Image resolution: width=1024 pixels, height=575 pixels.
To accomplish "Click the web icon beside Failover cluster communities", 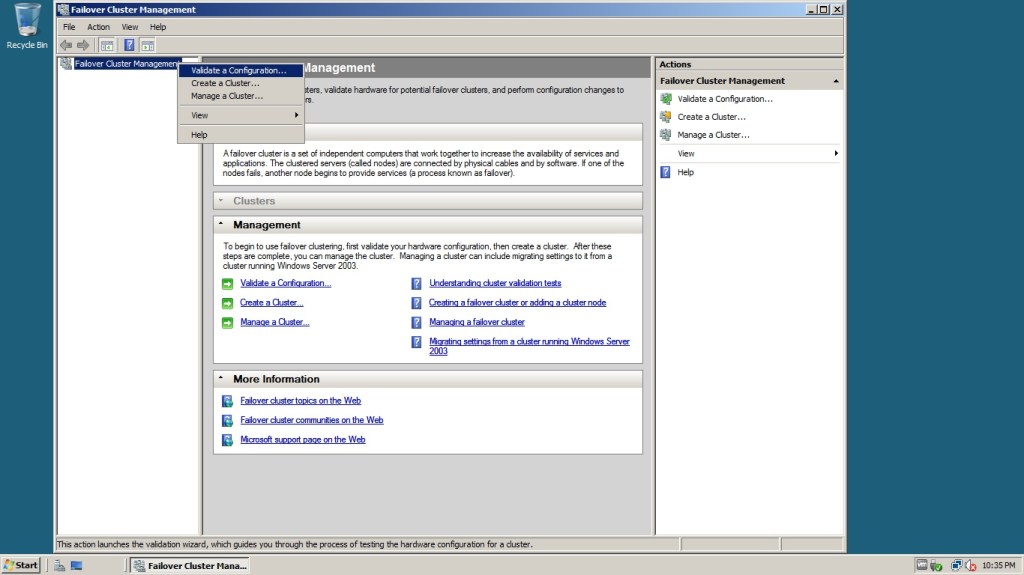I will click(x=227, y=421).
